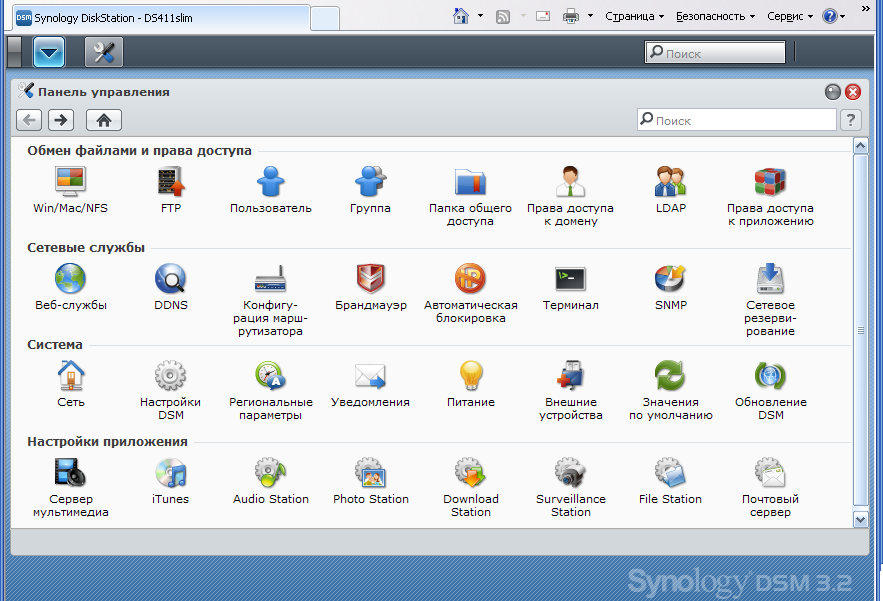Select the Synology DiskStation browser tab
The width and height of the screenshot is (883, 601).
pyautogui.click(x=161, y=18)
